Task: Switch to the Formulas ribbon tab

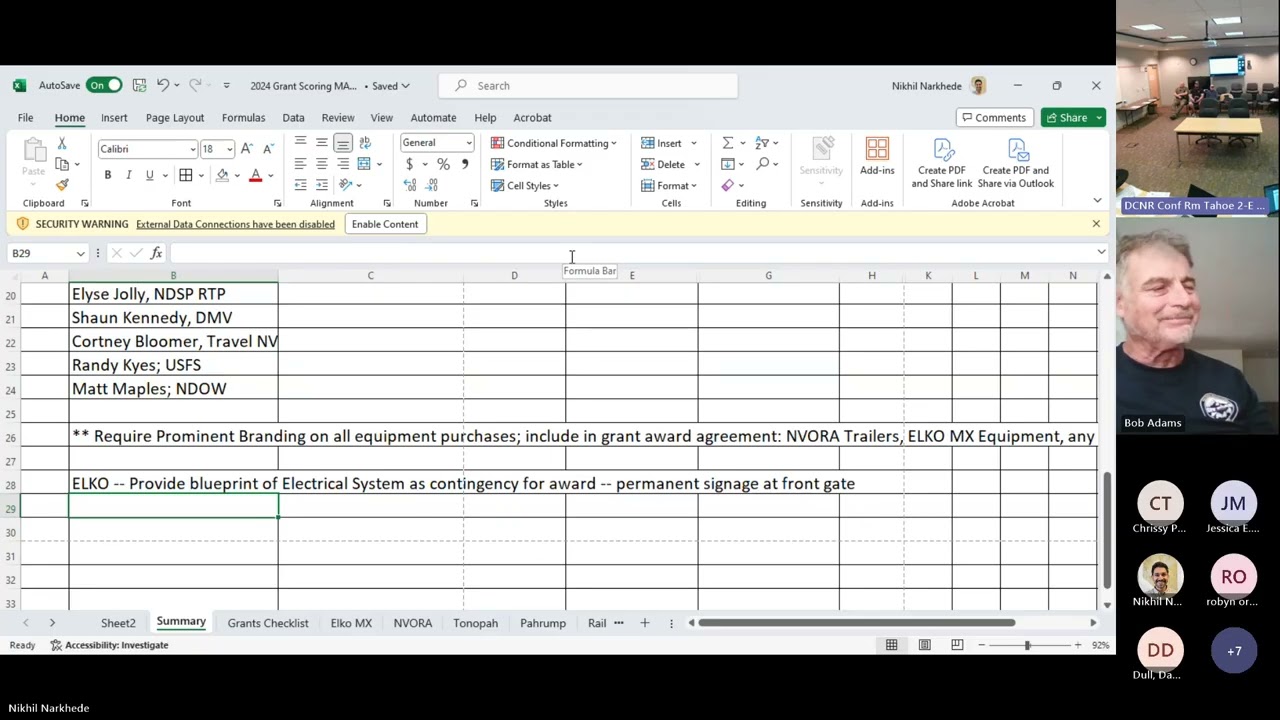Action: tap(244, 117)
